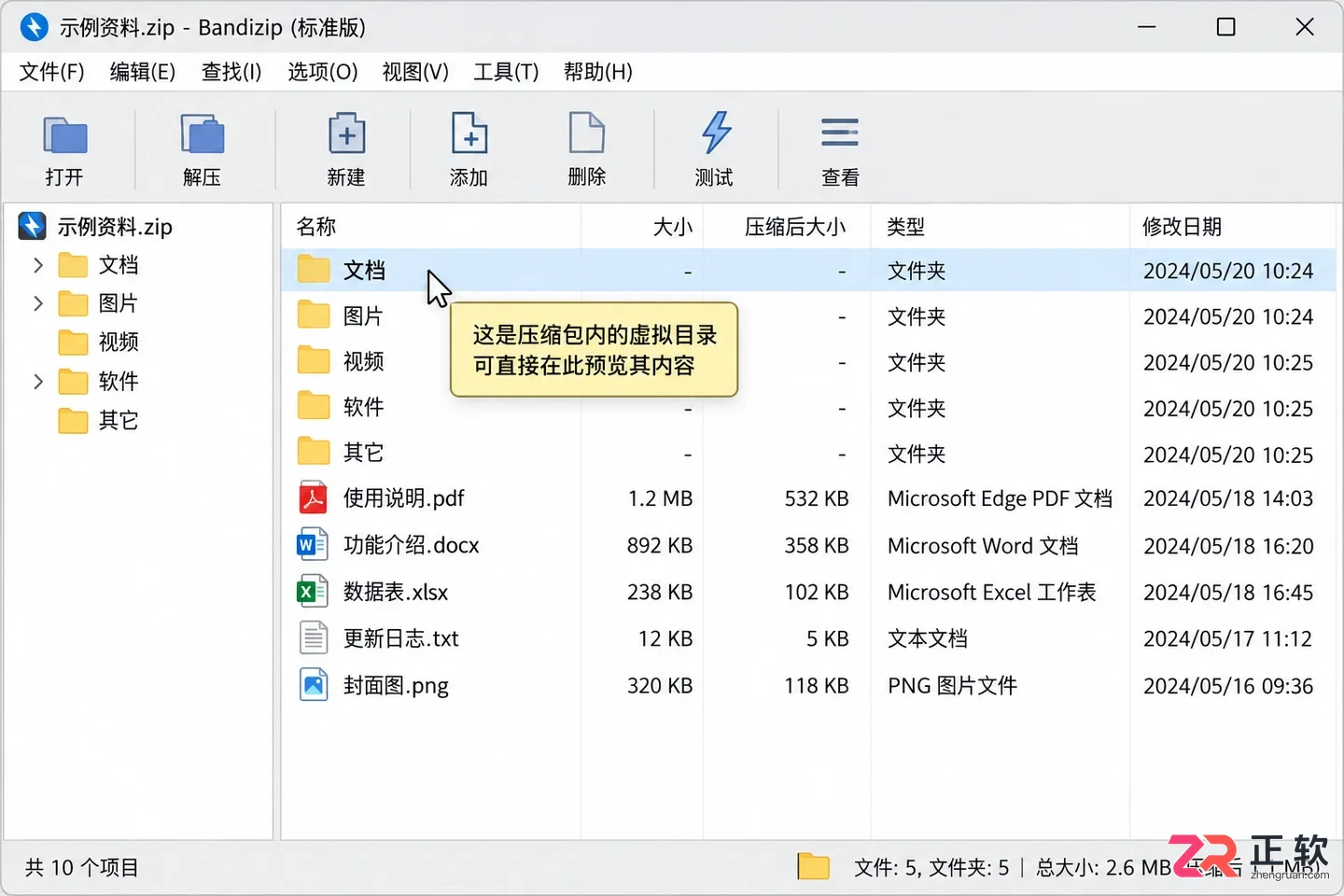Expand the 文档 folder in tree
This screenshot has width=1344, height=896.
pyautogui.click(x=38, y=265)
